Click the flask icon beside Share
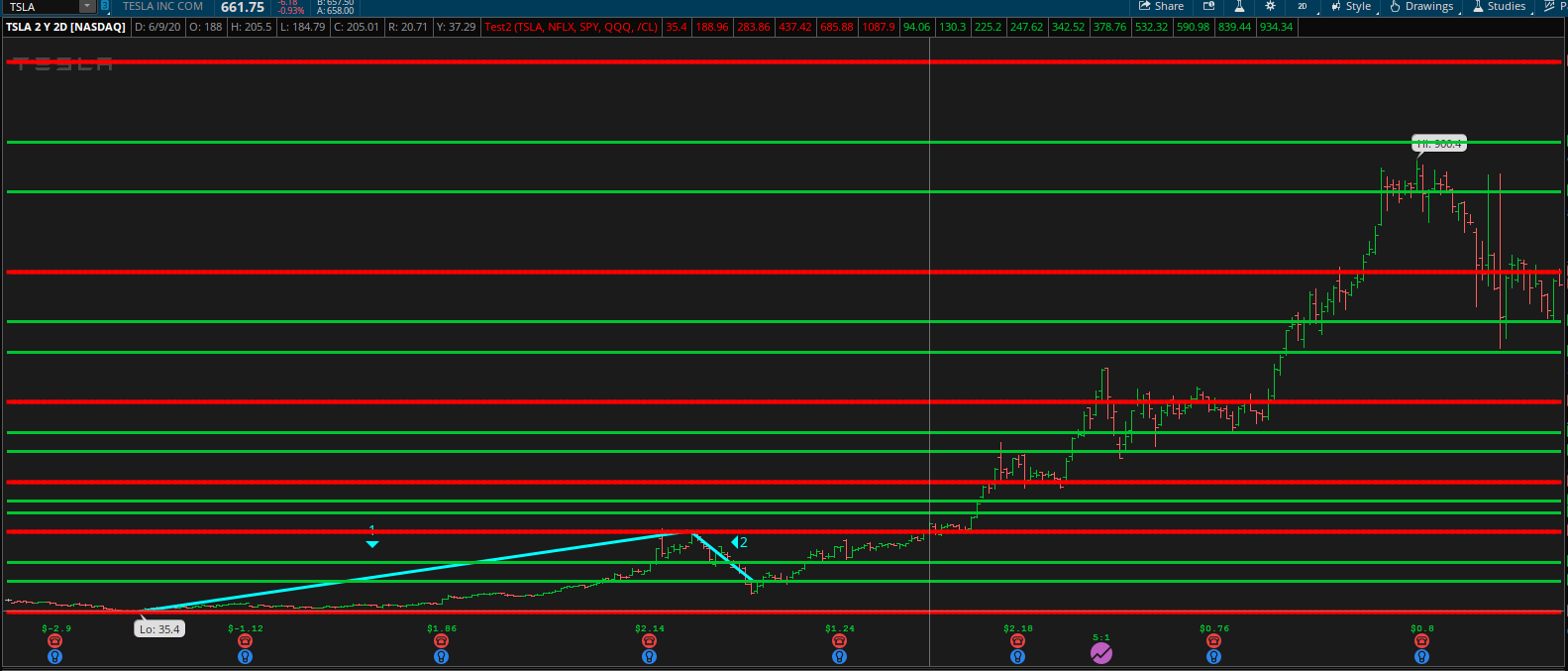The height and width of the screenshot is (671, 1568). tap(1238, 6)
